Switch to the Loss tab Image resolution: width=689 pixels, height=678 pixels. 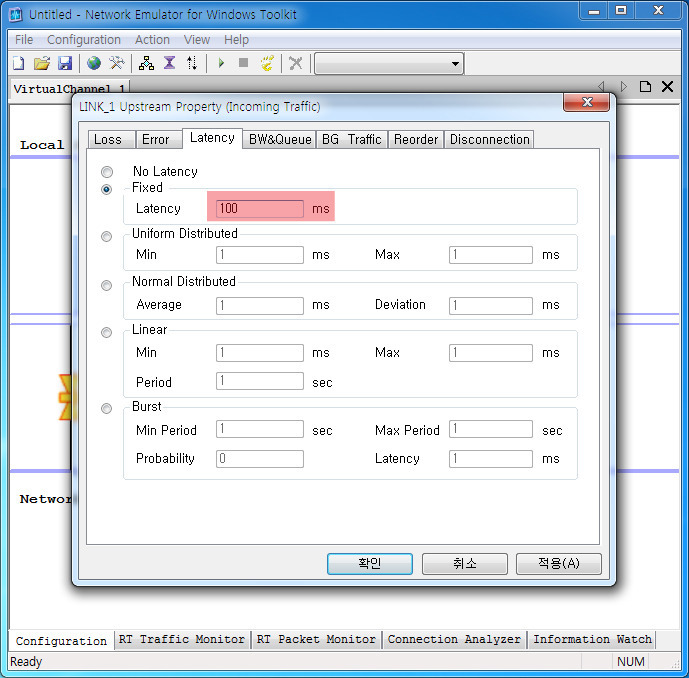pos(111,139)
